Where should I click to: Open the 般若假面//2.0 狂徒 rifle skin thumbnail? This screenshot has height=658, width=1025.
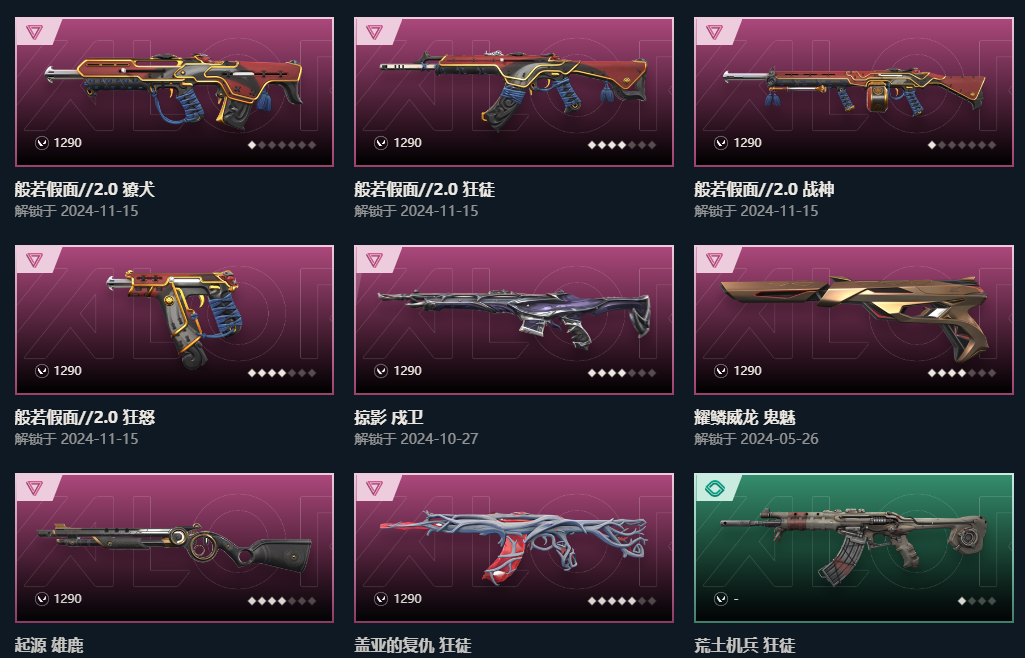click(513, 87)
